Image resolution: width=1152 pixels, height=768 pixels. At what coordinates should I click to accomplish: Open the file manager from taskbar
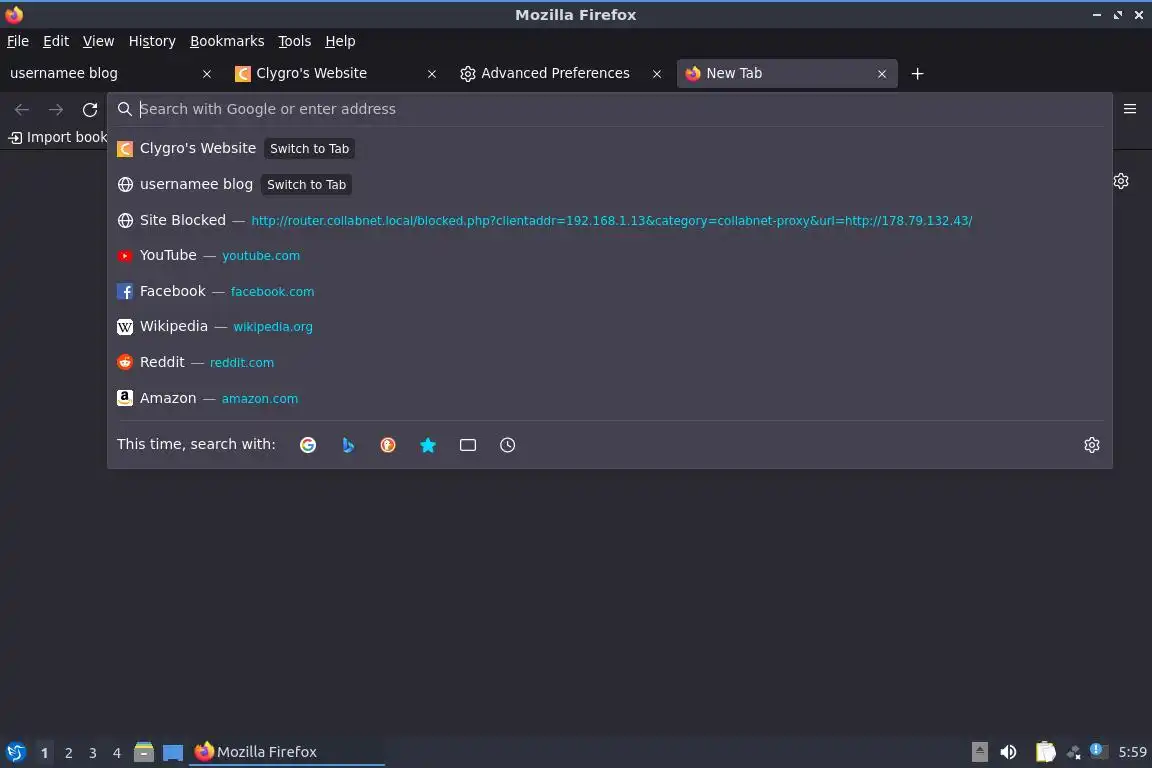click(144, 752)
